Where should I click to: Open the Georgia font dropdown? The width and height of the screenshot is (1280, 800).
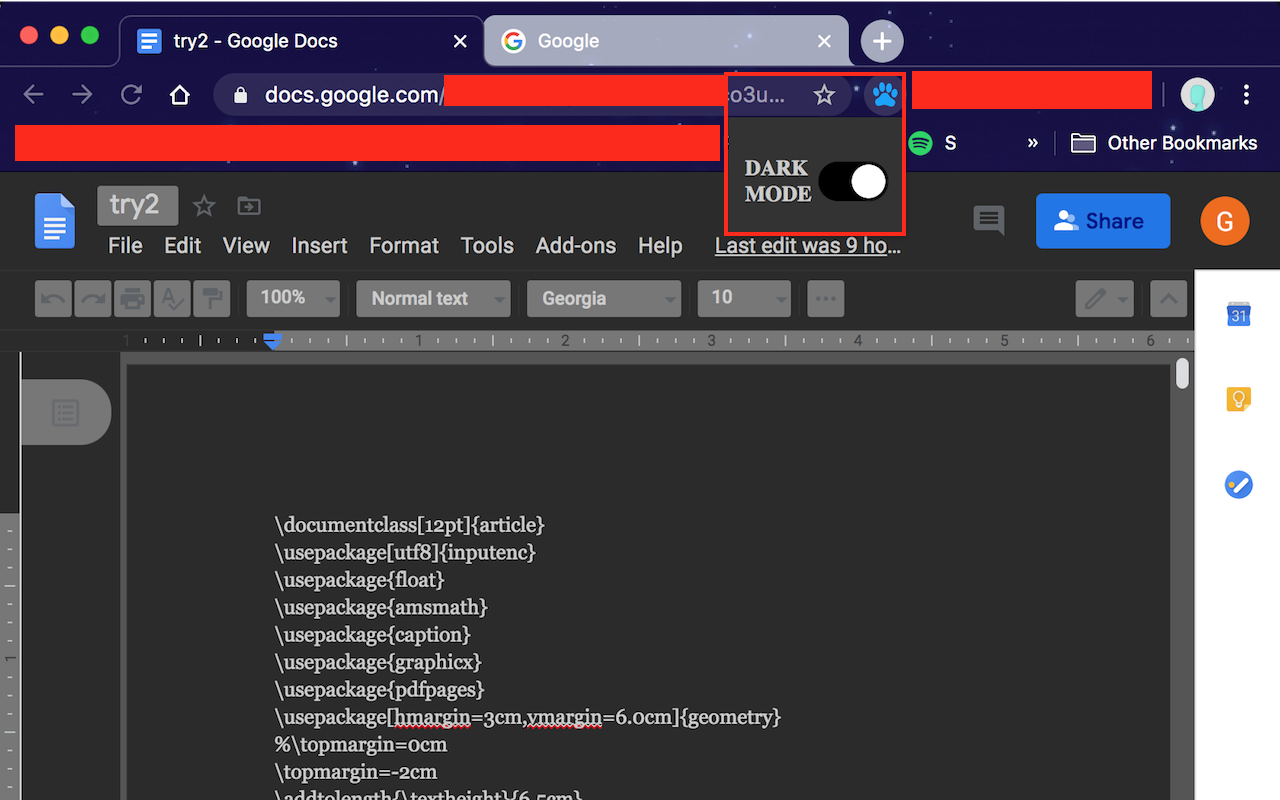(x=604, y=298)
